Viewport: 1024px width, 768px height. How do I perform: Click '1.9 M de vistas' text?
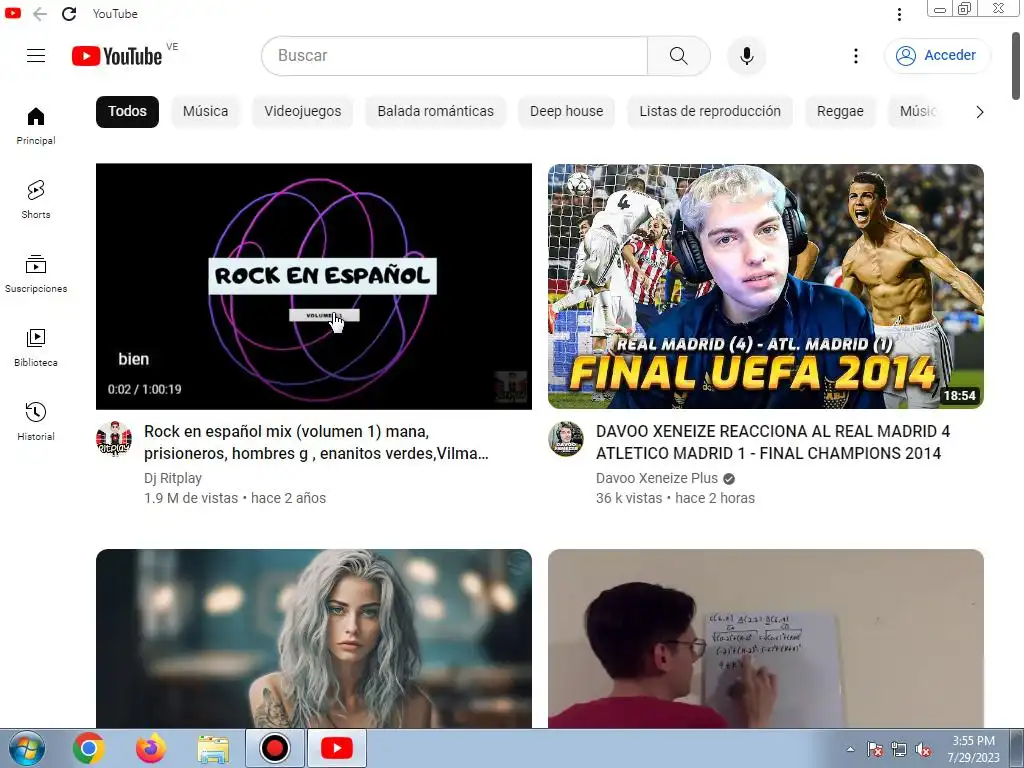pos(191,498)
